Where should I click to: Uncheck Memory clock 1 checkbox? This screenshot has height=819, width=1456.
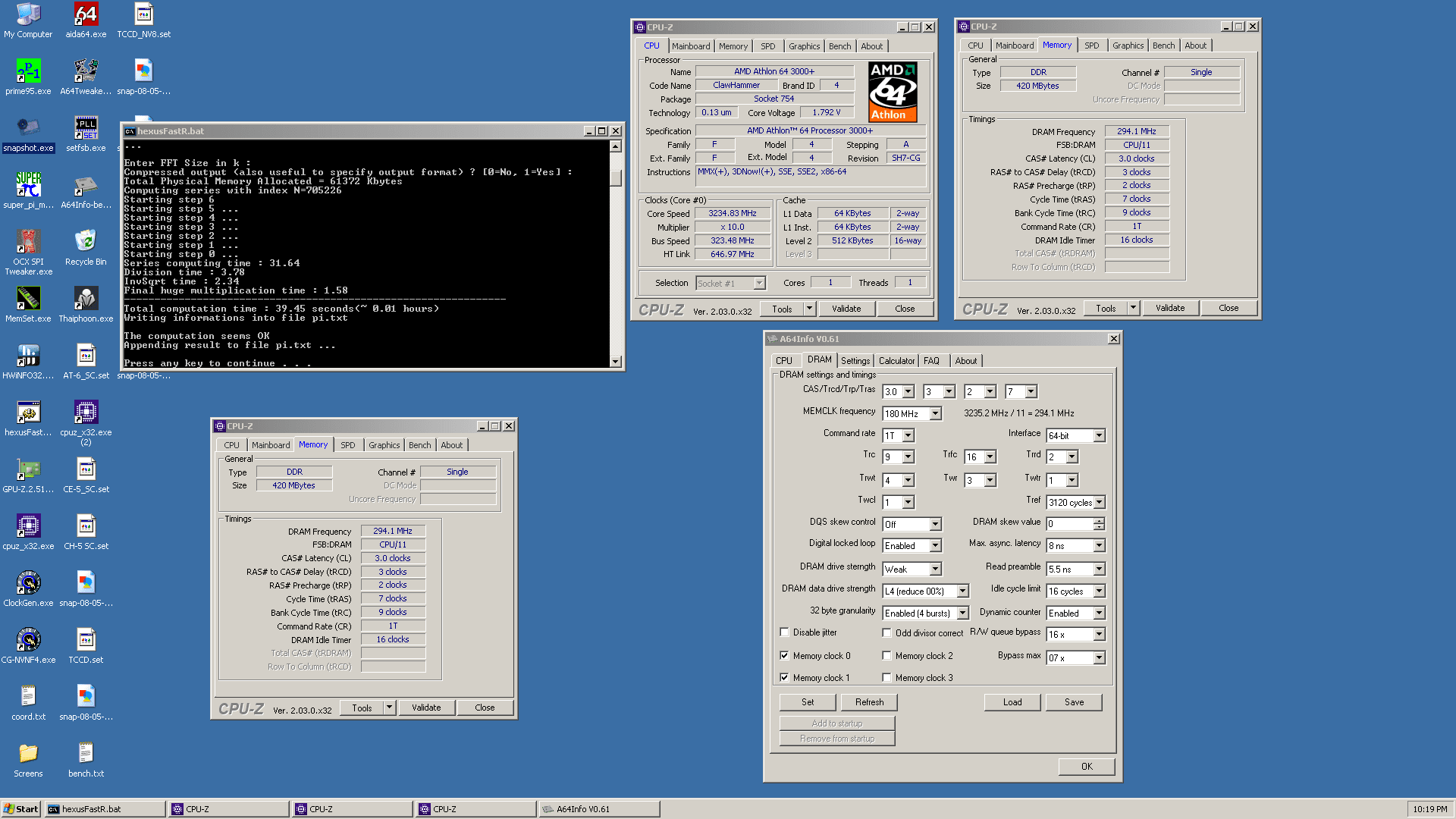point(785,677)
